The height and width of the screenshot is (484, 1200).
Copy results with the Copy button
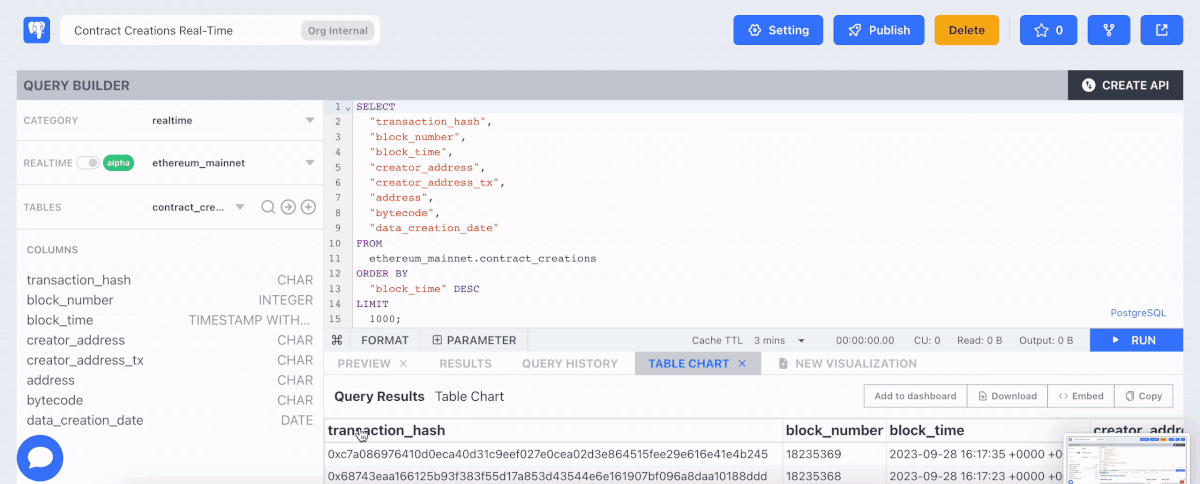coord(1143,396)
